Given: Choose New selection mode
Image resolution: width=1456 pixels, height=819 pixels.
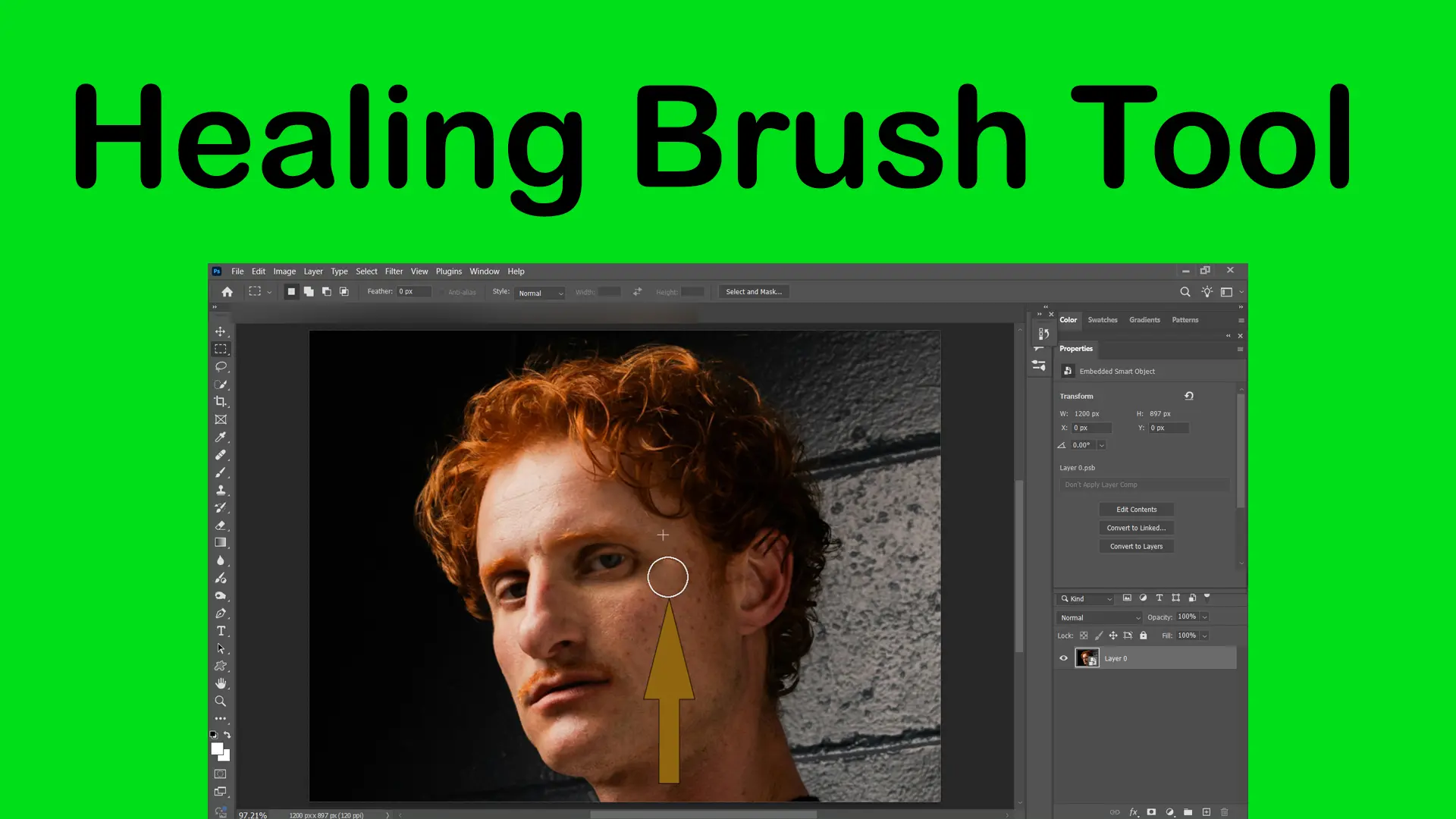Looking at the screenshot, I should click(x=291, y=292).
